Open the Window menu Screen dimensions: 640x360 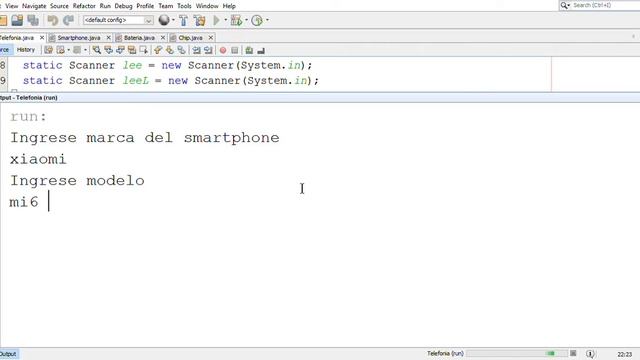click(x=207, y=6)
